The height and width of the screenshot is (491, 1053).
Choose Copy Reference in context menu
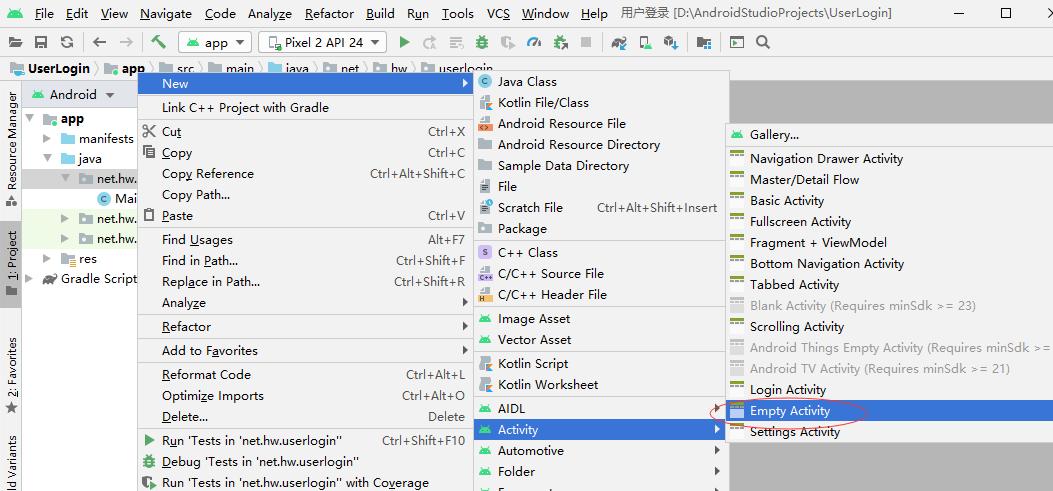tap(306, 174)
